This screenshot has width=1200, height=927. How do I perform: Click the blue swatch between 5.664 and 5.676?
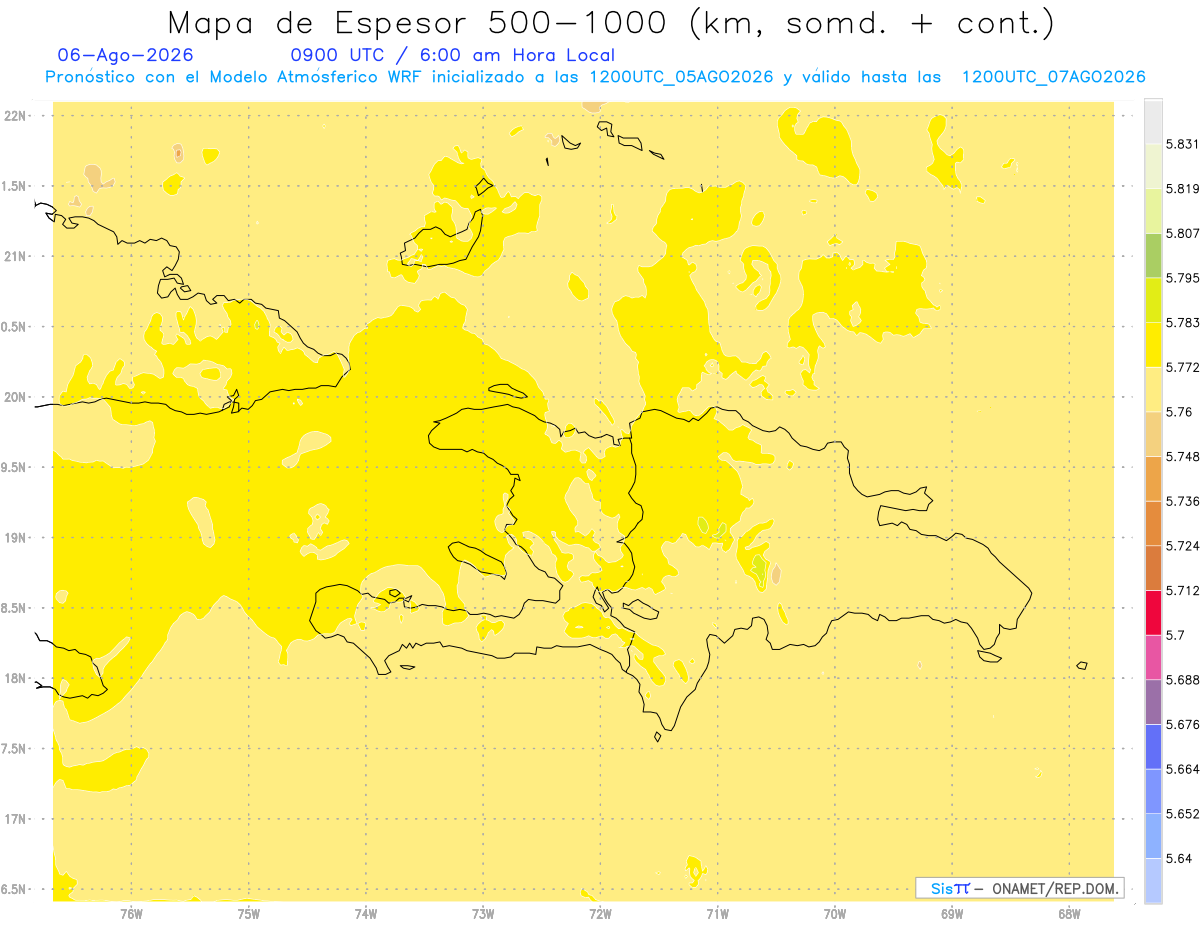point(1153,747)
